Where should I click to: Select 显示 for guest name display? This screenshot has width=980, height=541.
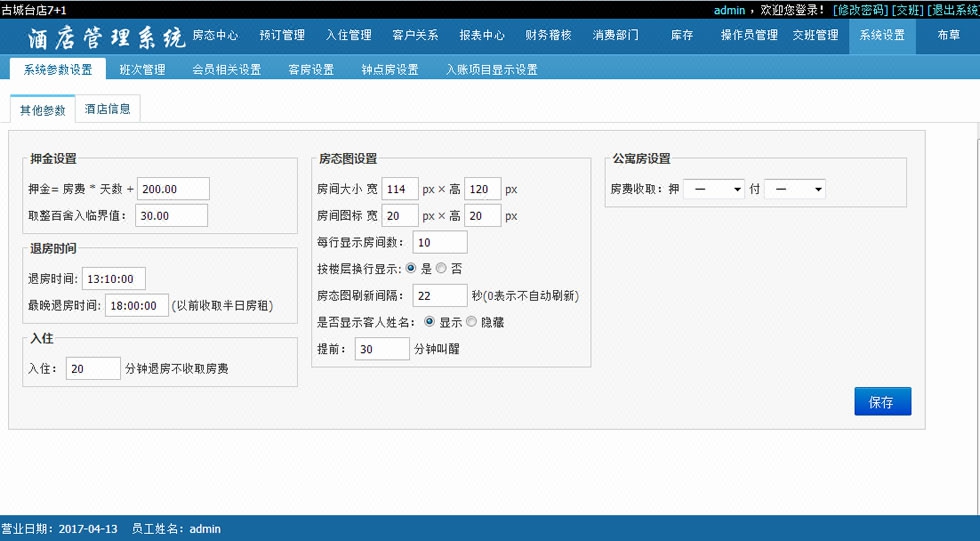(429, 322)
